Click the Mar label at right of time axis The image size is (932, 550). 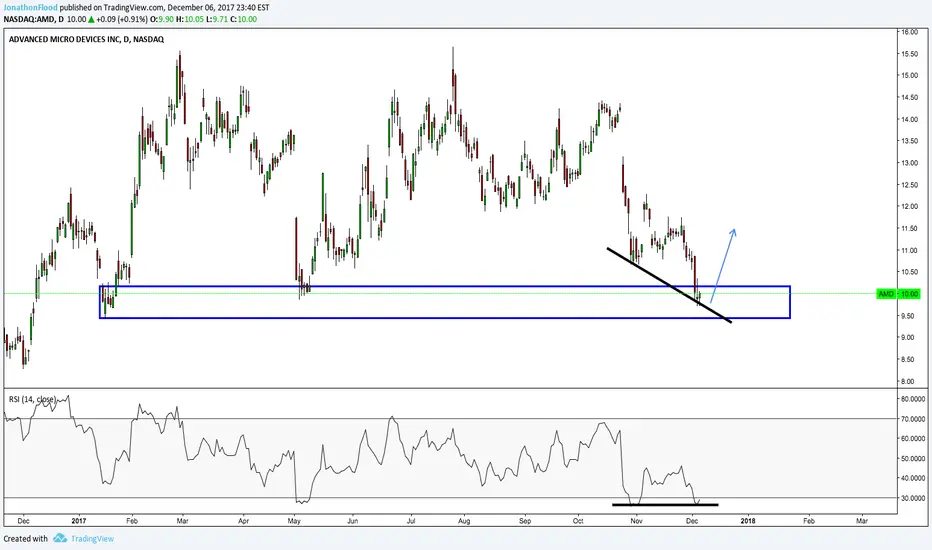pos(862,521)
